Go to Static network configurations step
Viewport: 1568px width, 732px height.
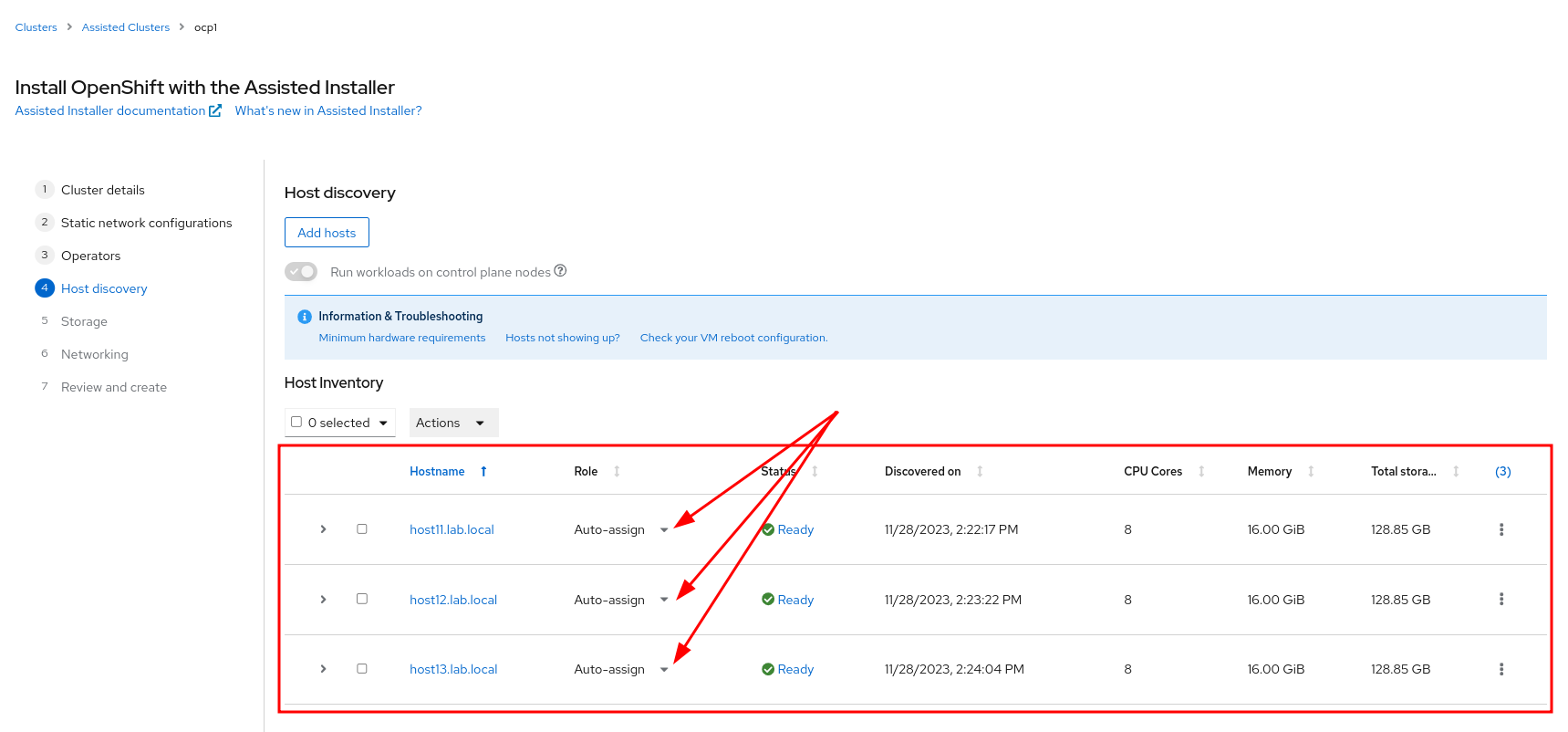[x=147, y=223]
